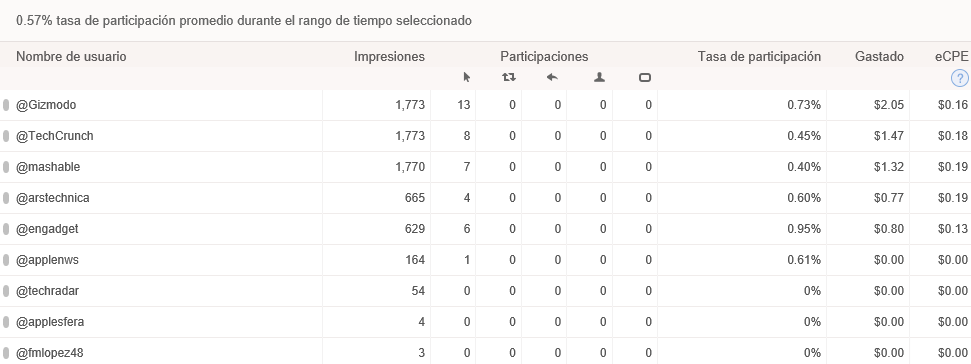Sort by Impresiones column header

[x=390, y=57]
